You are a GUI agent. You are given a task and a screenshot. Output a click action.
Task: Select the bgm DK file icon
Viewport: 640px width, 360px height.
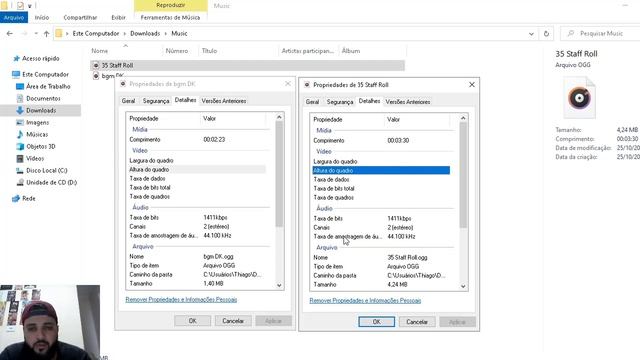[x=96, y=76]
